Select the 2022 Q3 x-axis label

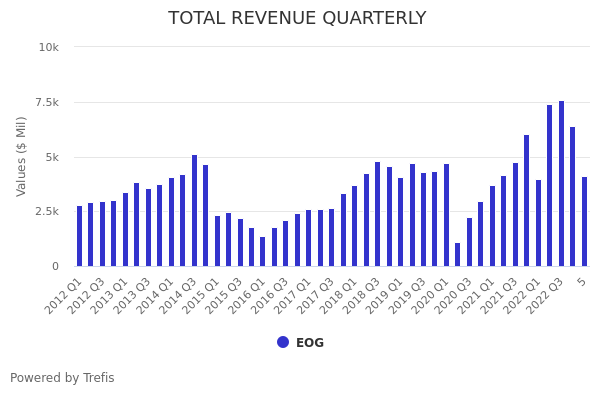544,295
